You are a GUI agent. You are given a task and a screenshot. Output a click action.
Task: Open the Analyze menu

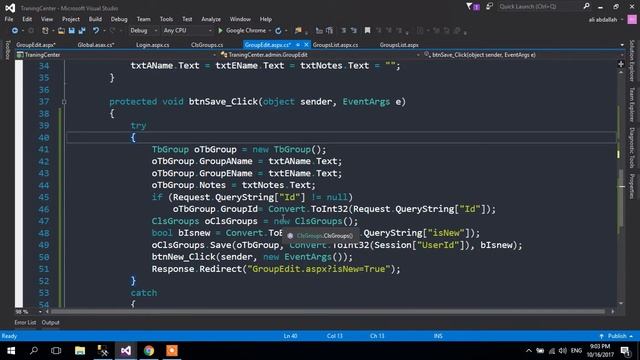pos(211,19)
